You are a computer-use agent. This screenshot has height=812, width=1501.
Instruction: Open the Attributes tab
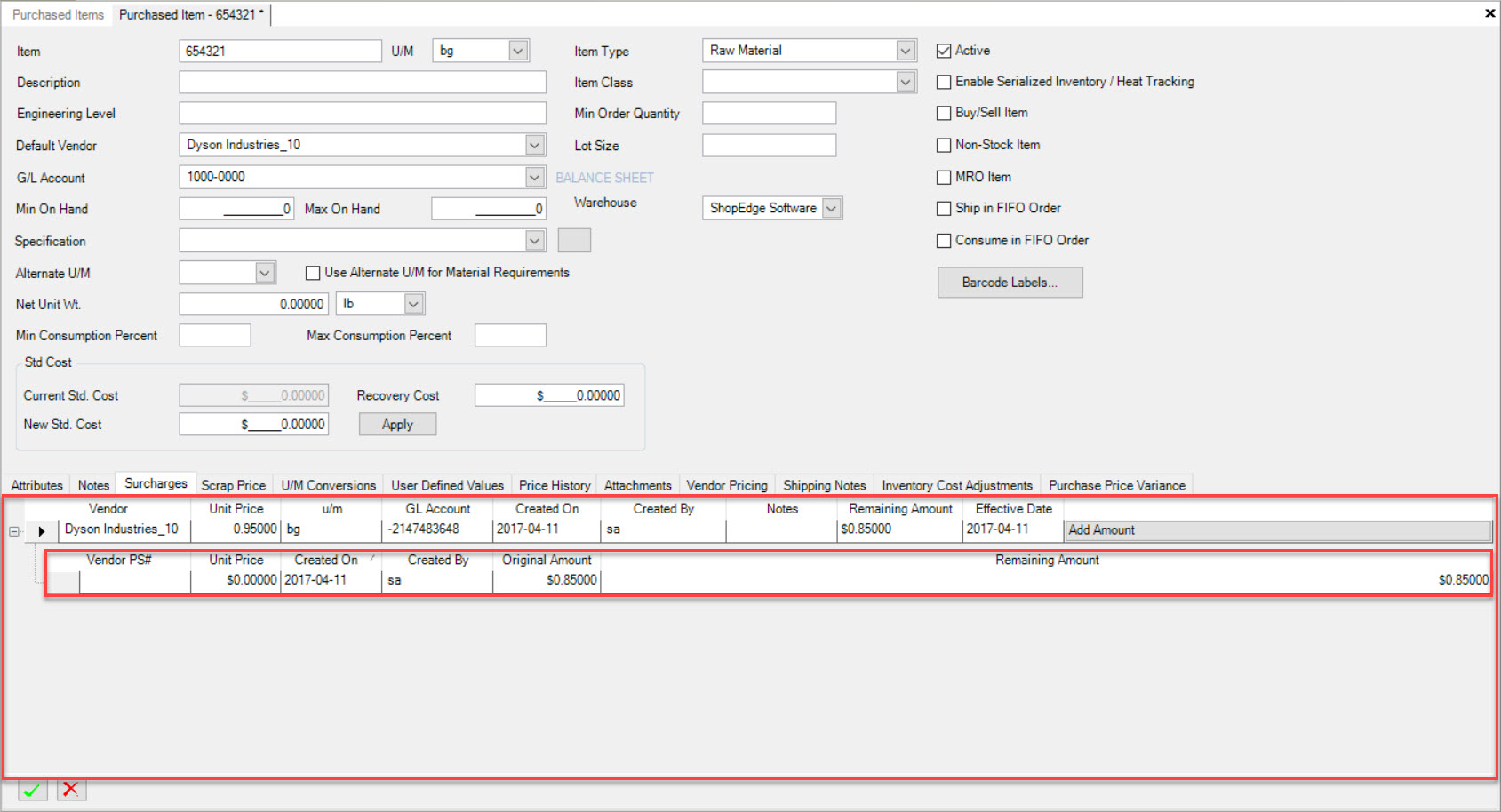pos(37,485)
